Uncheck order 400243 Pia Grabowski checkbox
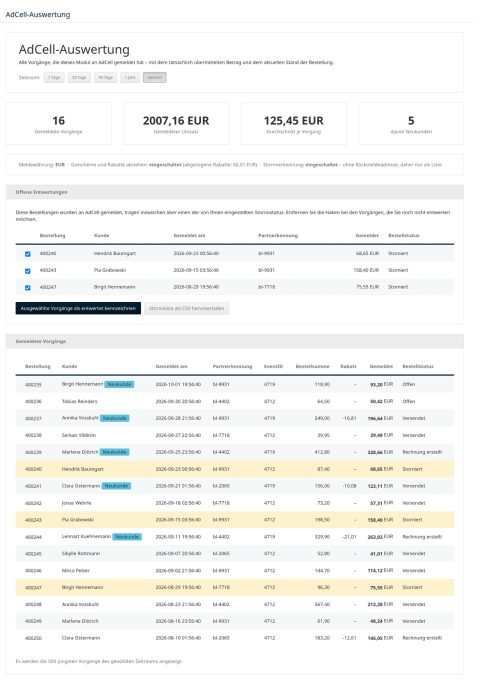This screenshot has width=480, height=700. [x=28, y=271]
